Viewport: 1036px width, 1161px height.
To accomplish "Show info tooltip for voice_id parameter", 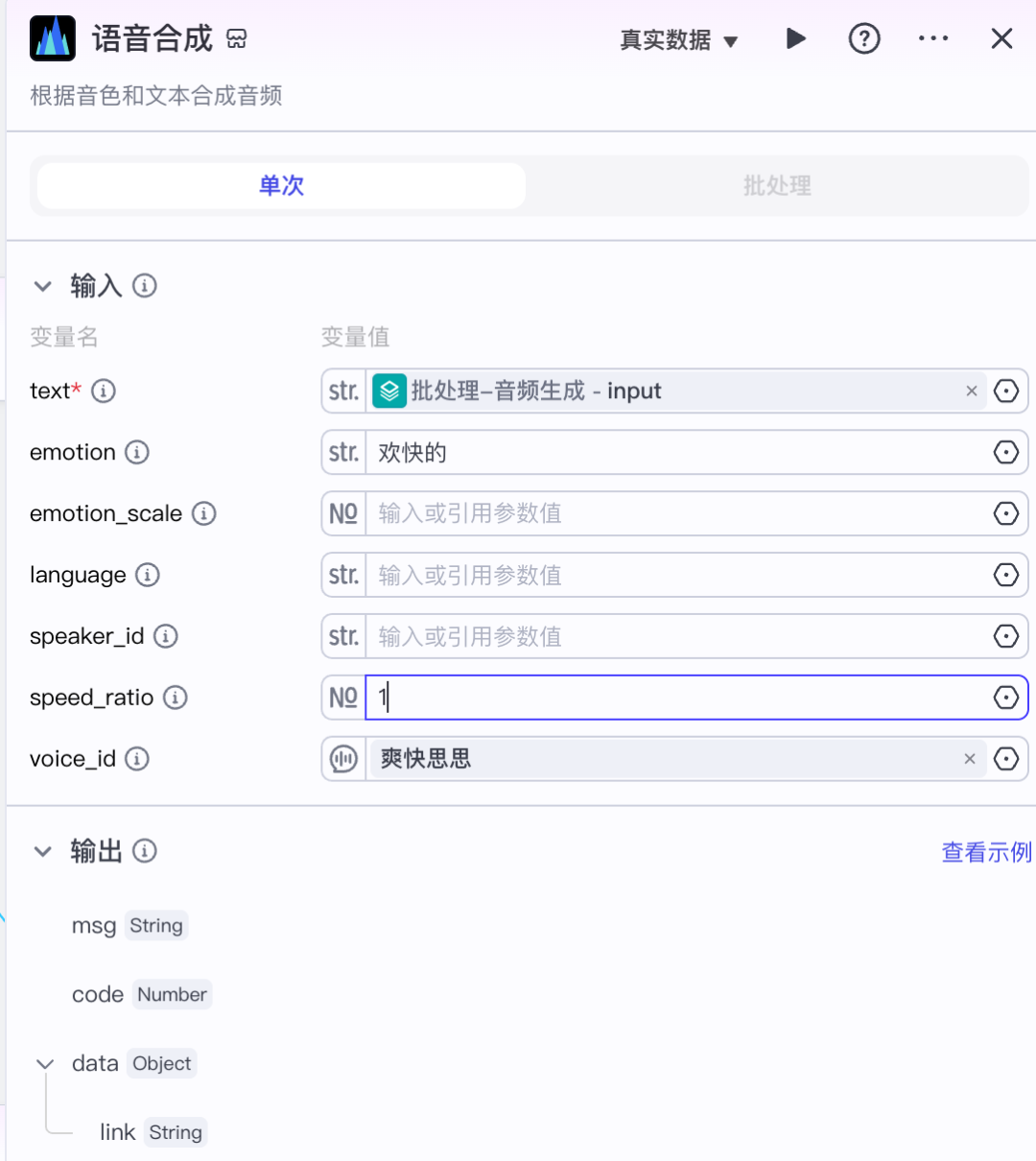I will click(x=137, y=759).
